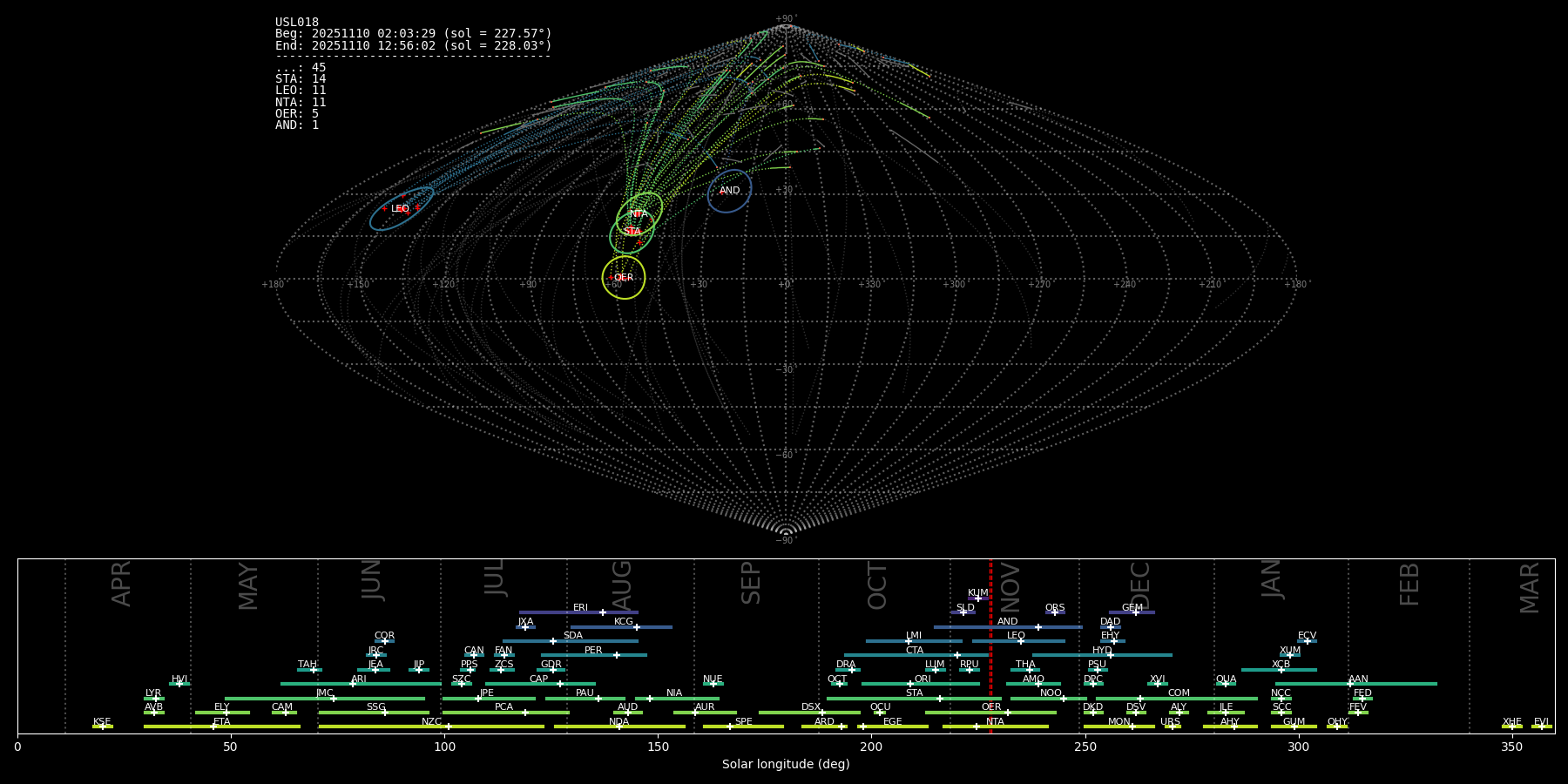
Task: Click the 'STA: 14' count in legend
Action: coord(301,79)
